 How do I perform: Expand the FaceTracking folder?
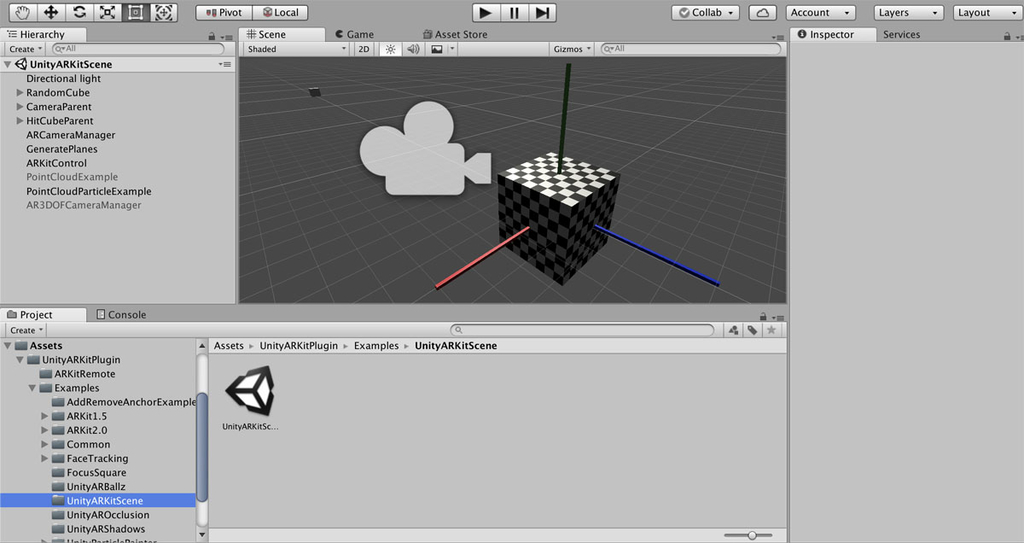tap(44, 459)
